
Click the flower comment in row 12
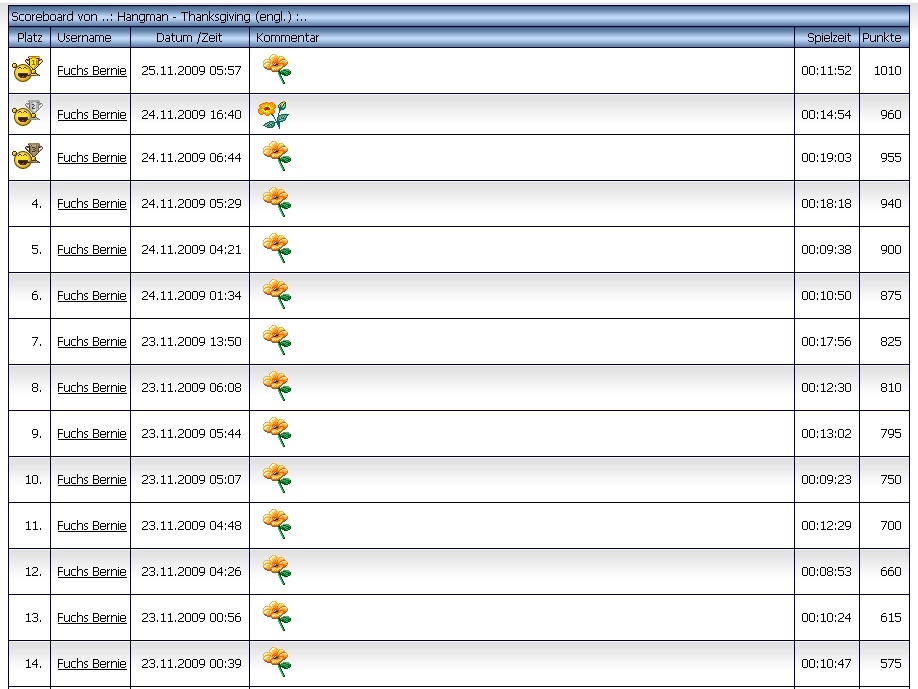pyautogui.click(x=277, y=570)
